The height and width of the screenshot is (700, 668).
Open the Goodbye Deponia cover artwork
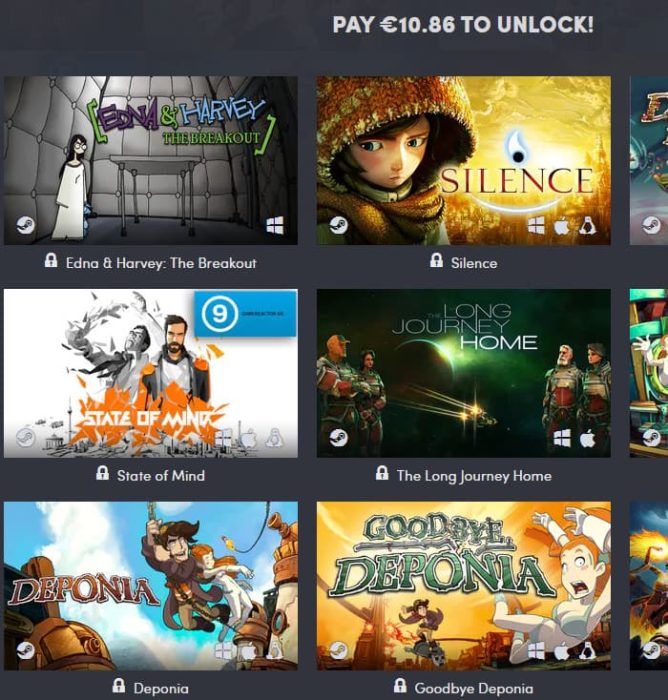pos(463,586)
